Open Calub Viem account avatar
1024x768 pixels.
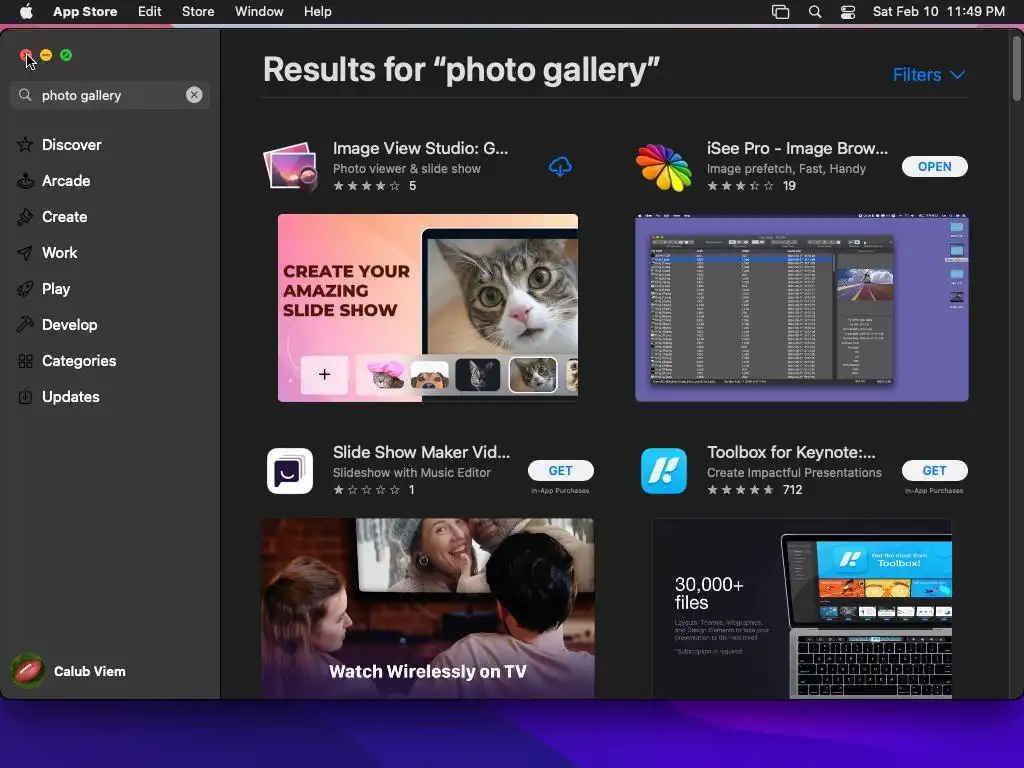pyautogui.click(x=27, y=671)
